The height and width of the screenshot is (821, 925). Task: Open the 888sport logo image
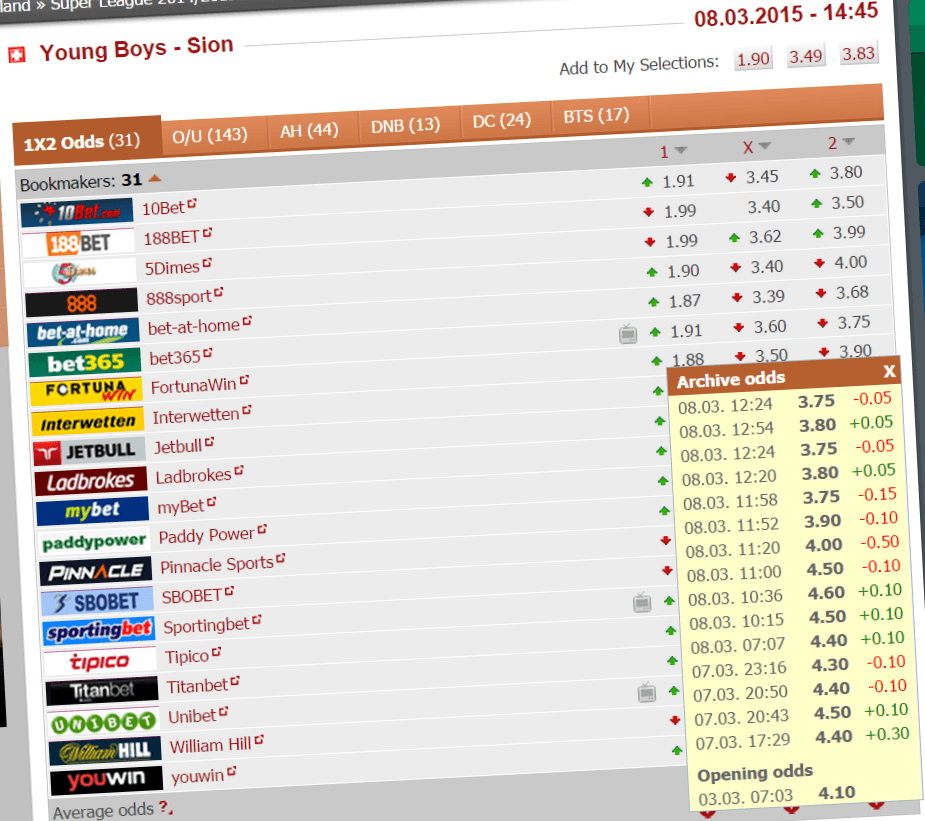81,303
